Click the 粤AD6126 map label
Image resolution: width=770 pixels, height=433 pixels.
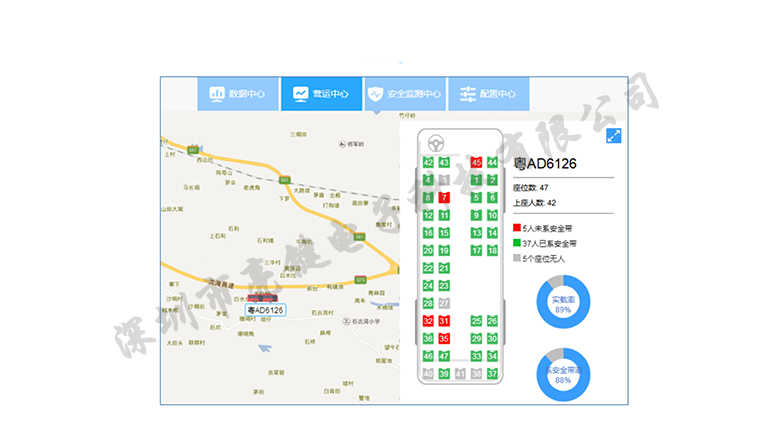(x=266, y=310)
